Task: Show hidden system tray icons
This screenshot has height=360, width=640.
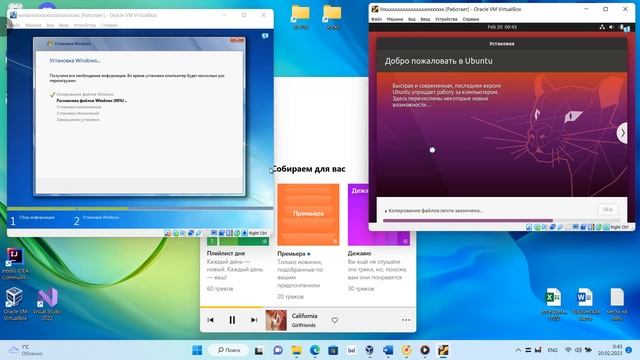Action: click(518, 350)
